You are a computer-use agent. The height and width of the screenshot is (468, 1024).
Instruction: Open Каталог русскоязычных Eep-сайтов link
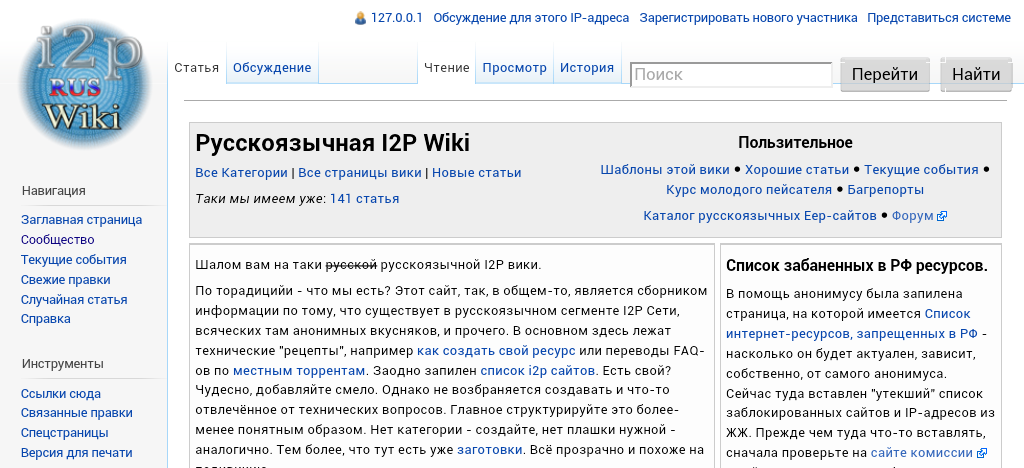point(759,216)
